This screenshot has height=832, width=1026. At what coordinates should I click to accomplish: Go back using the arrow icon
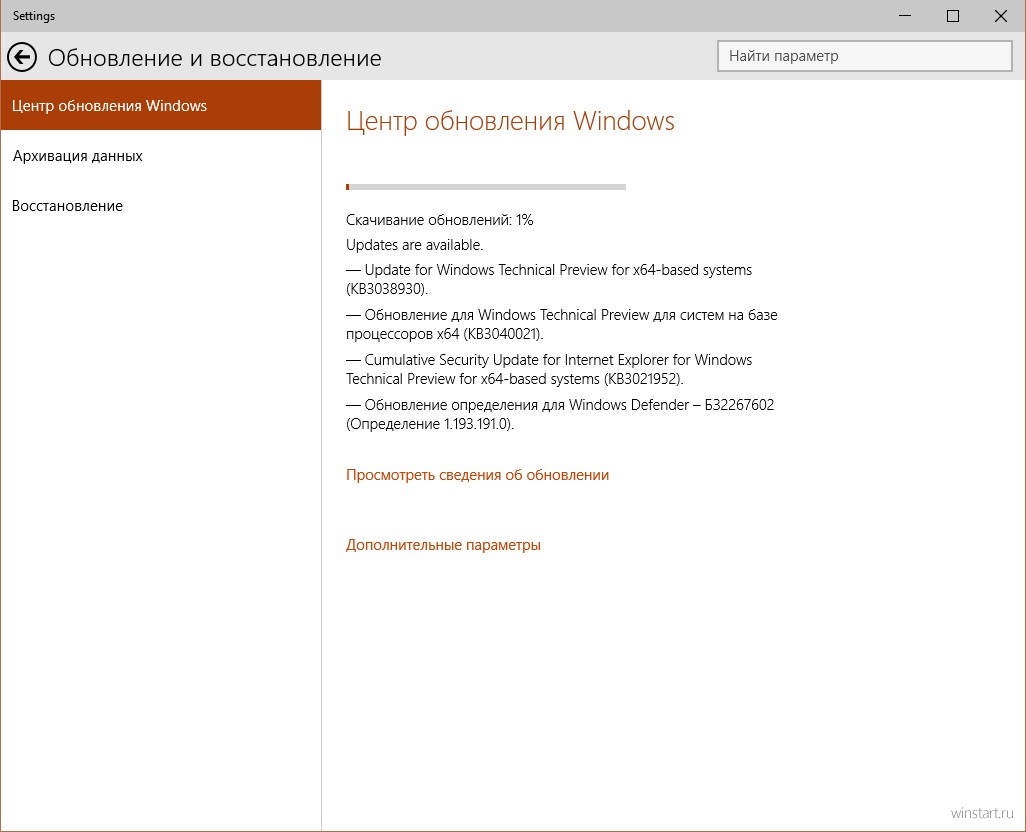(22, 58)
